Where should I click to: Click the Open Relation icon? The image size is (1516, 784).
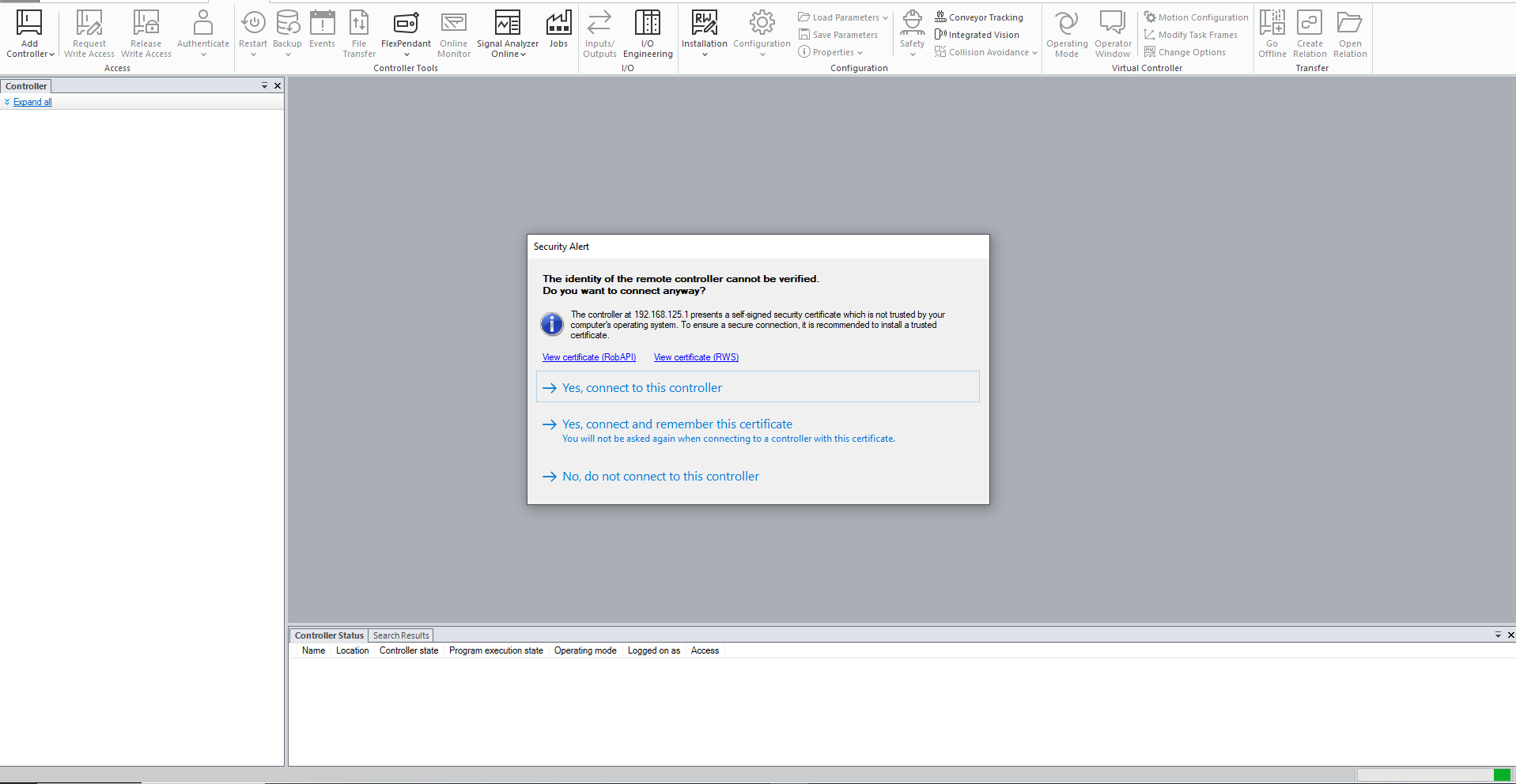(x=1350, y=23)
